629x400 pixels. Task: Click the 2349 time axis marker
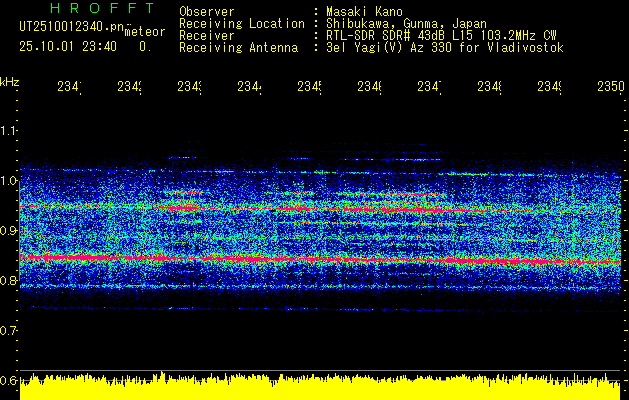[550, 87]
